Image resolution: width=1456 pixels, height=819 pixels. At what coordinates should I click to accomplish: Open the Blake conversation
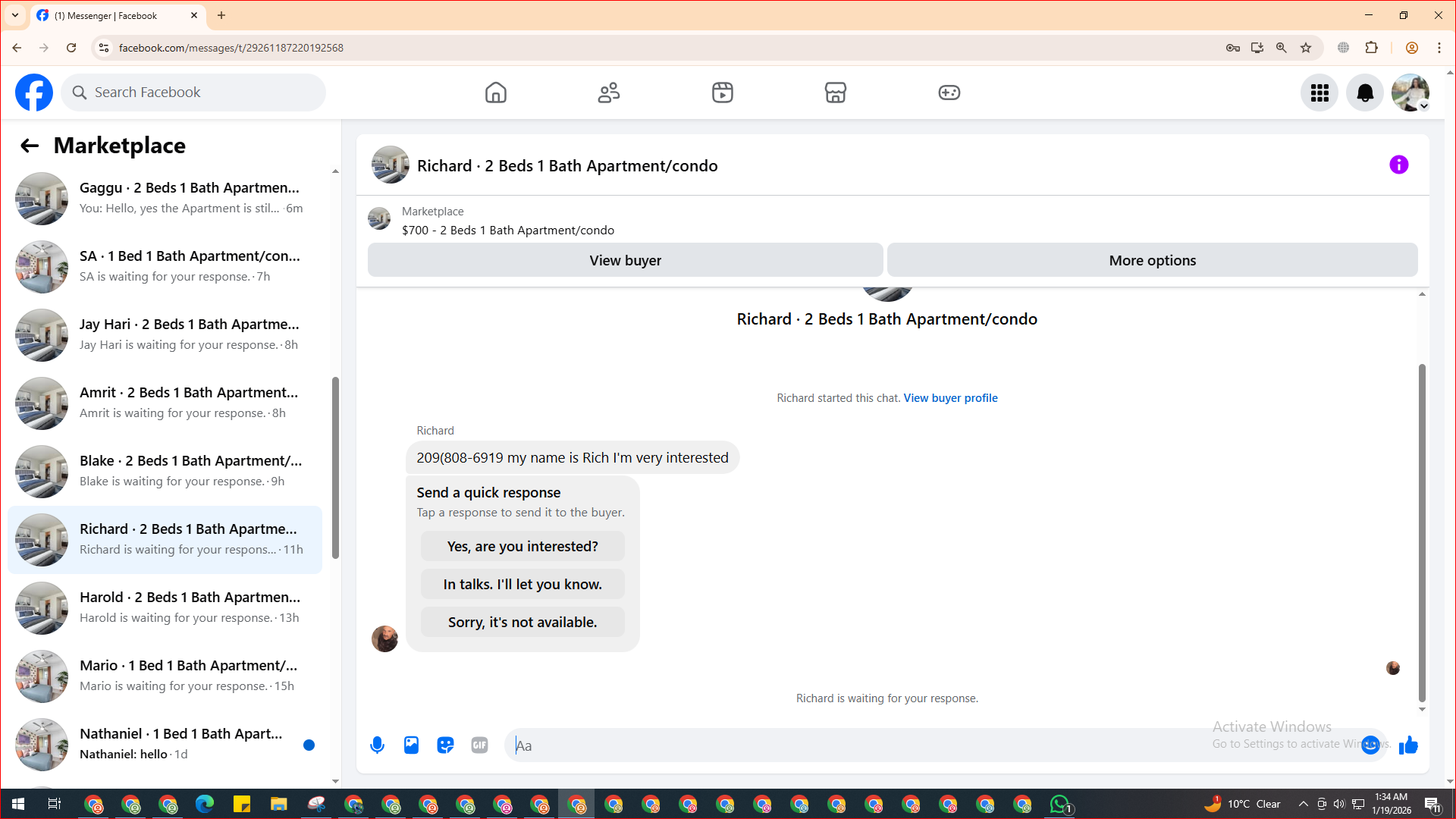tap(165, 471)
